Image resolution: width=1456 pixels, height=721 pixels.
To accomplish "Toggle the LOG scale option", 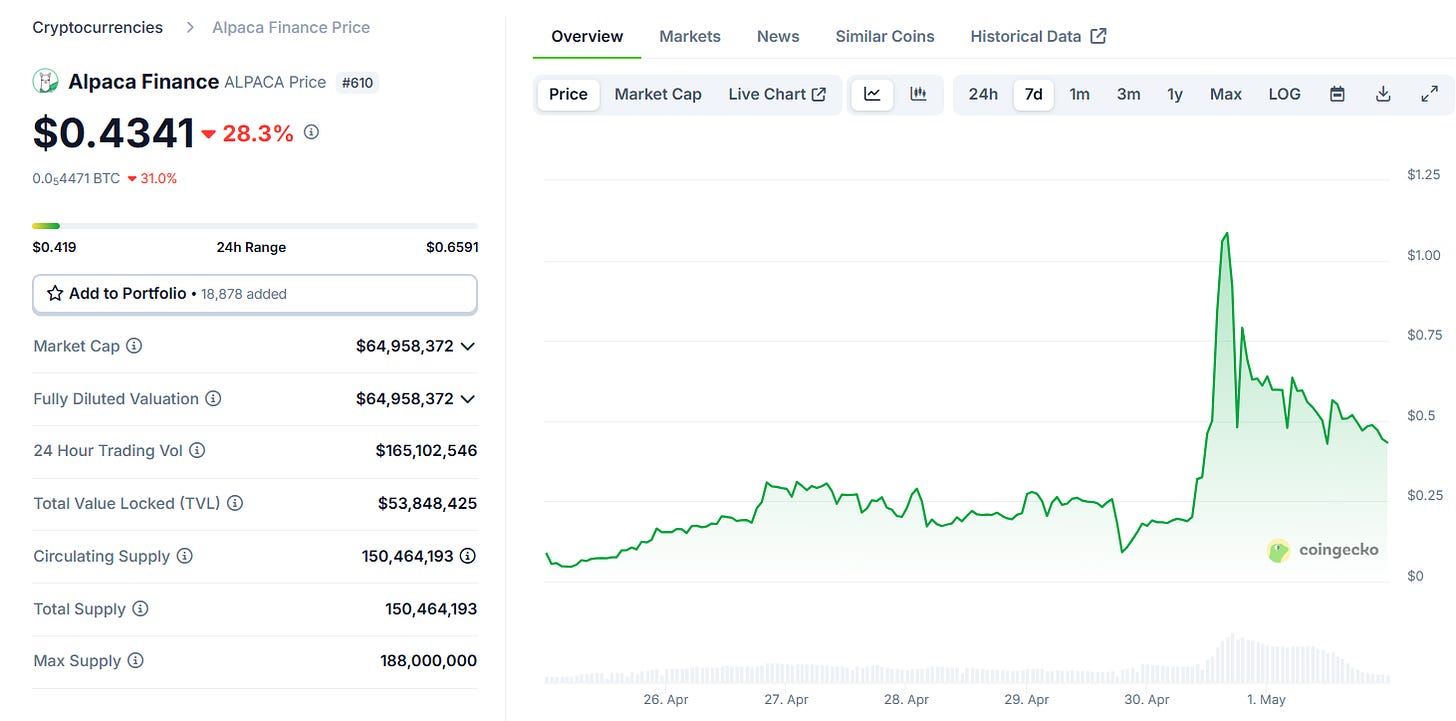I will click(x=1285, y=94).
